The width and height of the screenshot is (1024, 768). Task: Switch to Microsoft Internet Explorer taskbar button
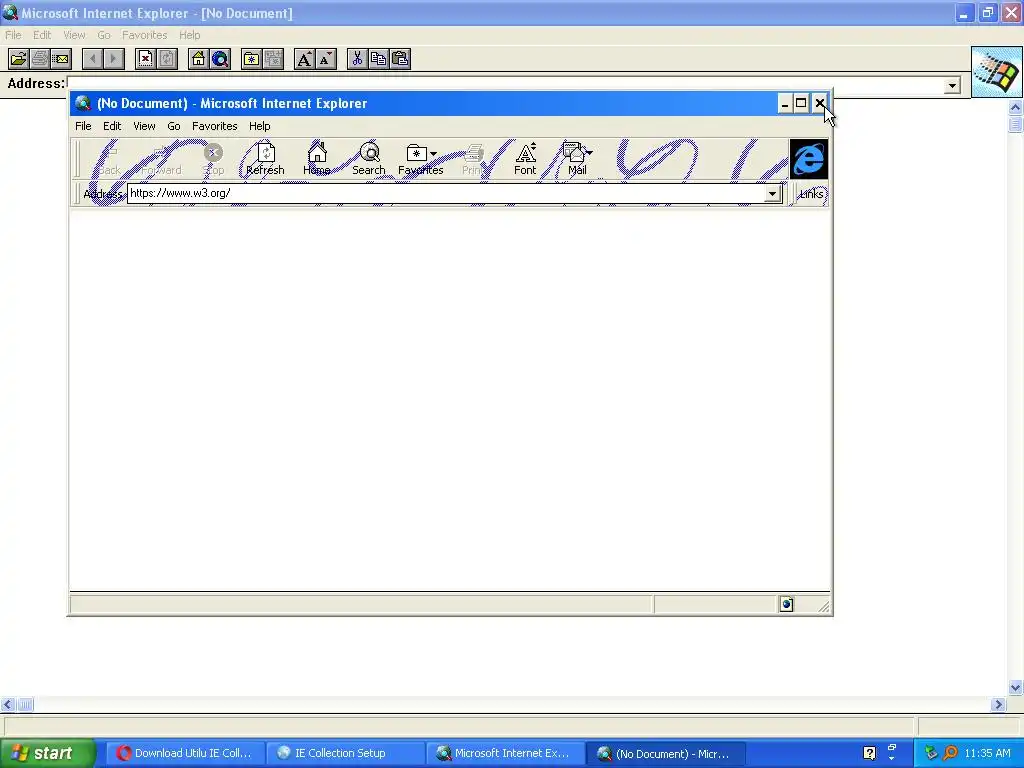pos(505,753)
